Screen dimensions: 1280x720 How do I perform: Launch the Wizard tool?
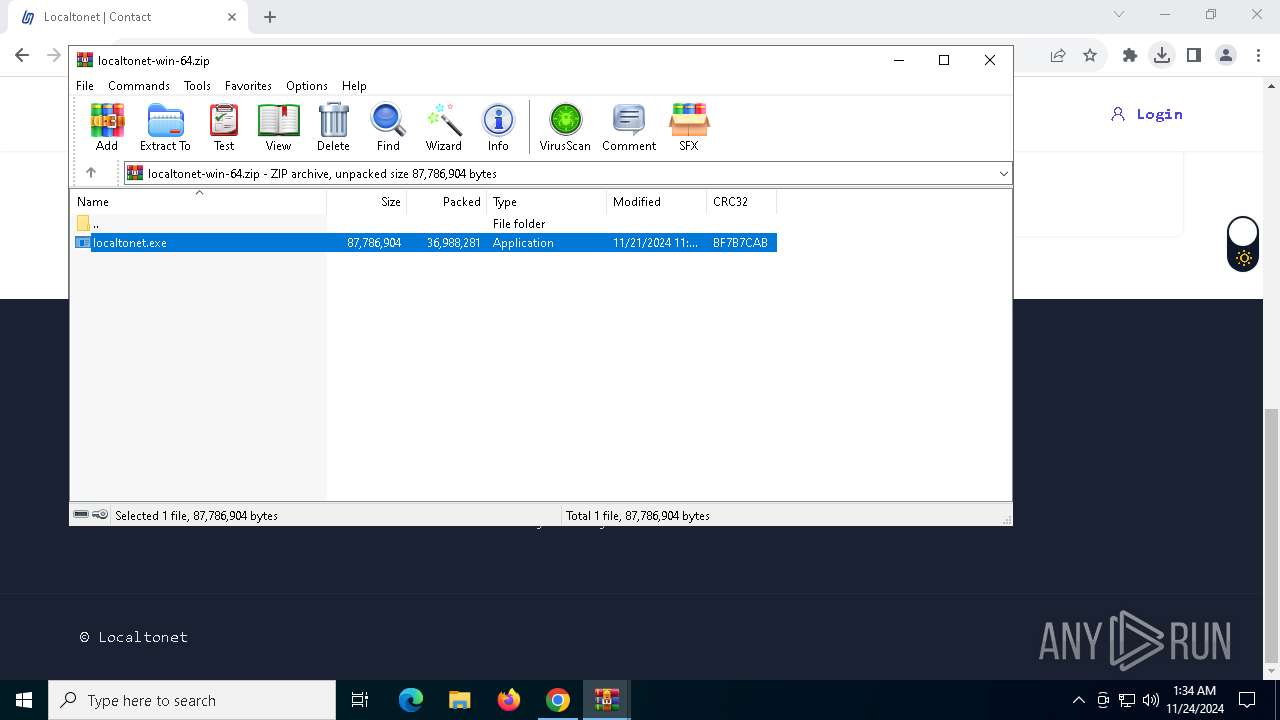coord(444,127)
